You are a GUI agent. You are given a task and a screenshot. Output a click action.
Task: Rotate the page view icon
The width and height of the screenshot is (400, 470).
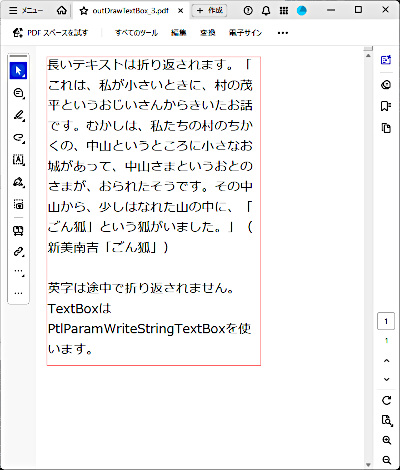(386, 400)
